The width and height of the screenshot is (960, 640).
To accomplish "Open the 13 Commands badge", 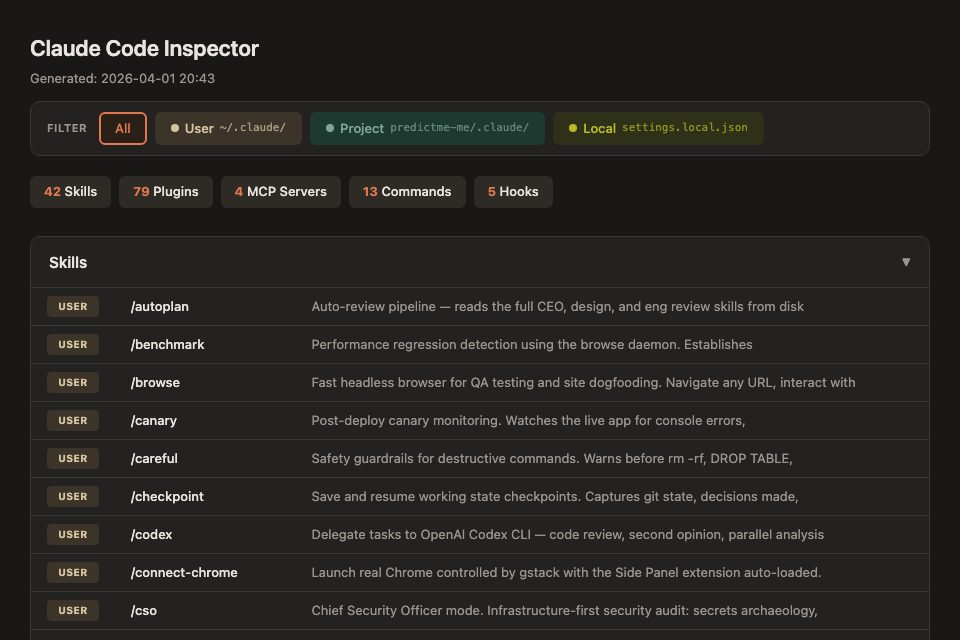I will click(x=407, y=191).
